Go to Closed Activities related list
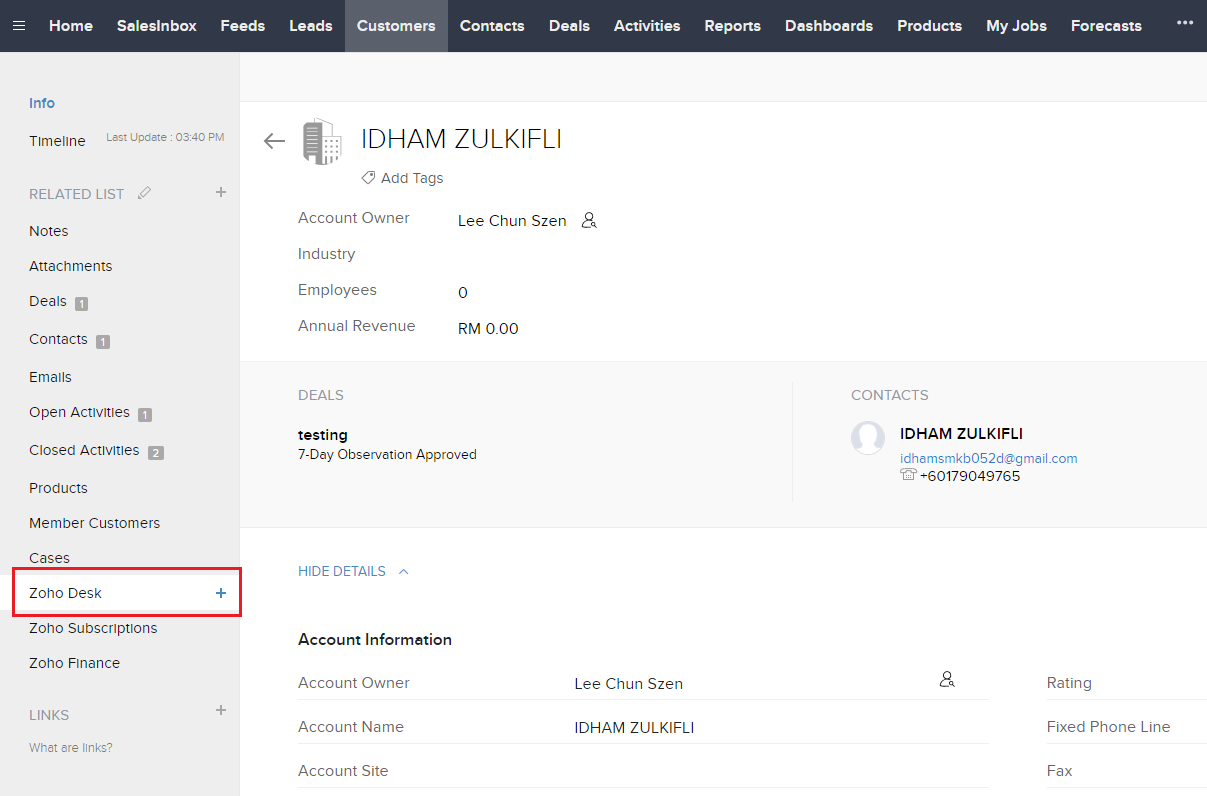This screenshot has width=1207, height=796. (x=84, y=450)
